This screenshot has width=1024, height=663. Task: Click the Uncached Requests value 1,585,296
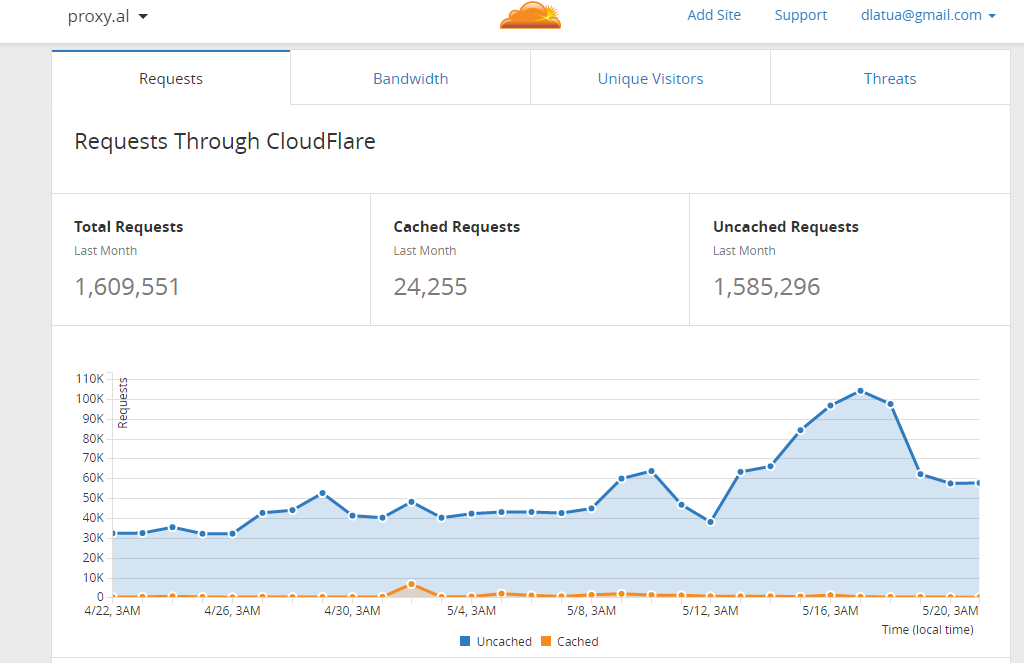[x=766, y=287]
